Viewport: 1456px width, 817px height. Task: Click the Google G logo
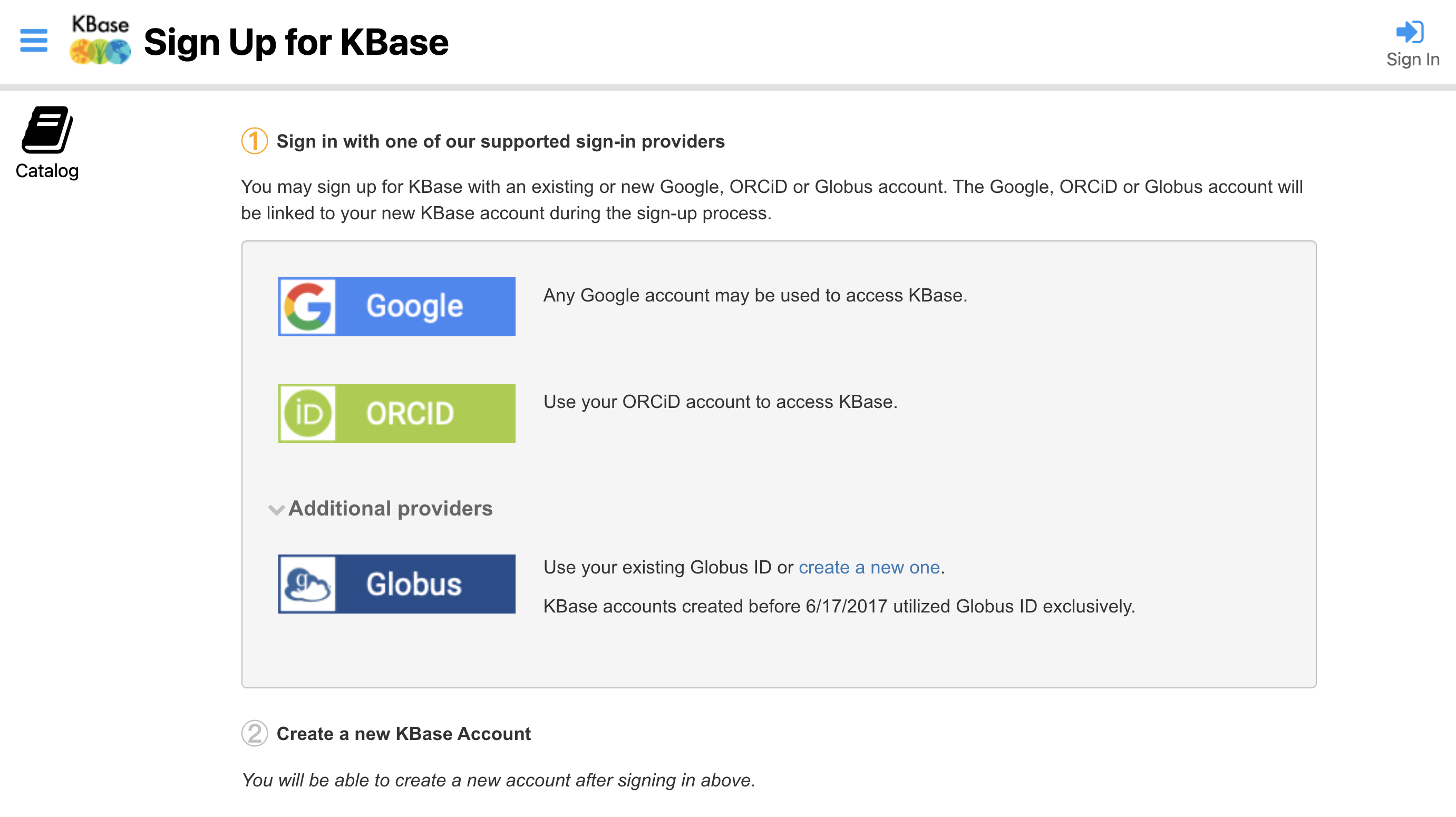pos(307,307)
